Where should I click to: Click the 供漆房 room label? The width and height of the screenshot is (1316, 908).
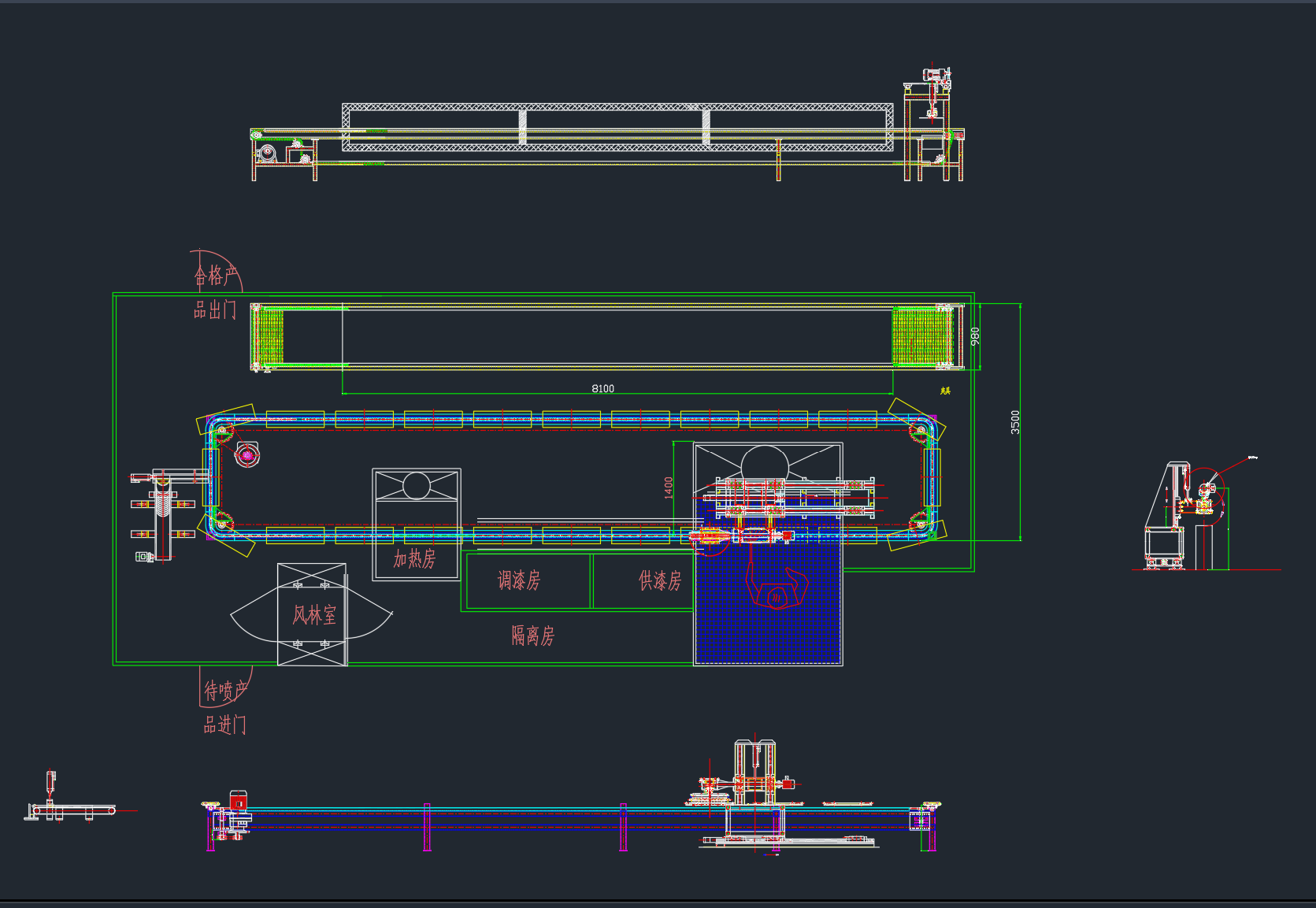tap(660, 580)
